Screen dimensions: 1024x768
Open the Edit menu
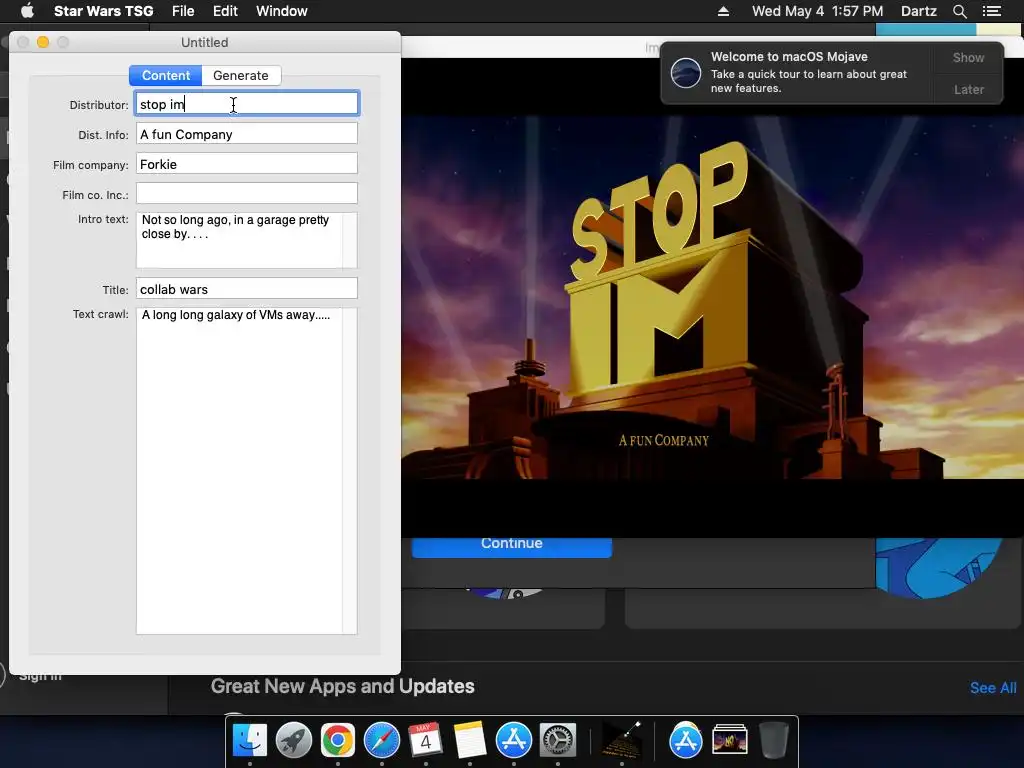[225, 11]
